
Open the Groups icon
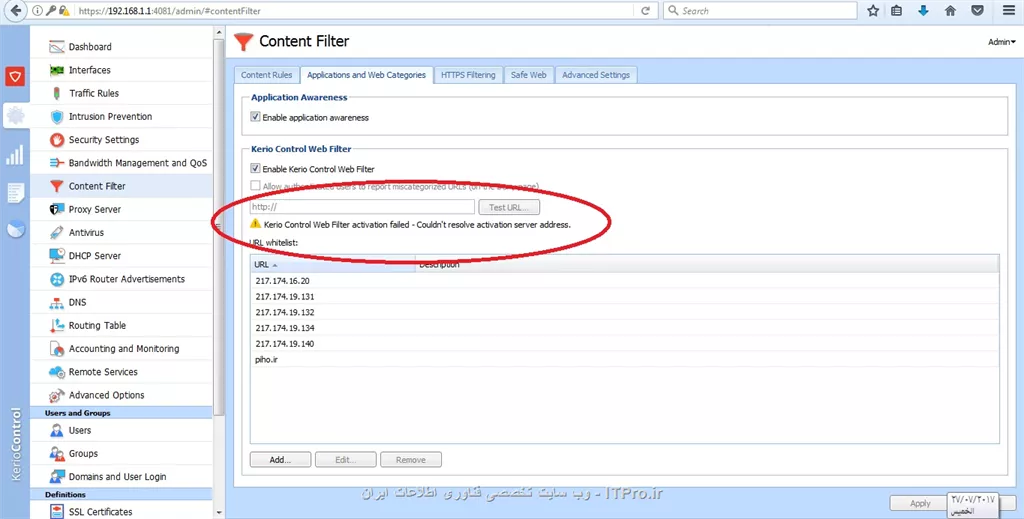(57, 454)
